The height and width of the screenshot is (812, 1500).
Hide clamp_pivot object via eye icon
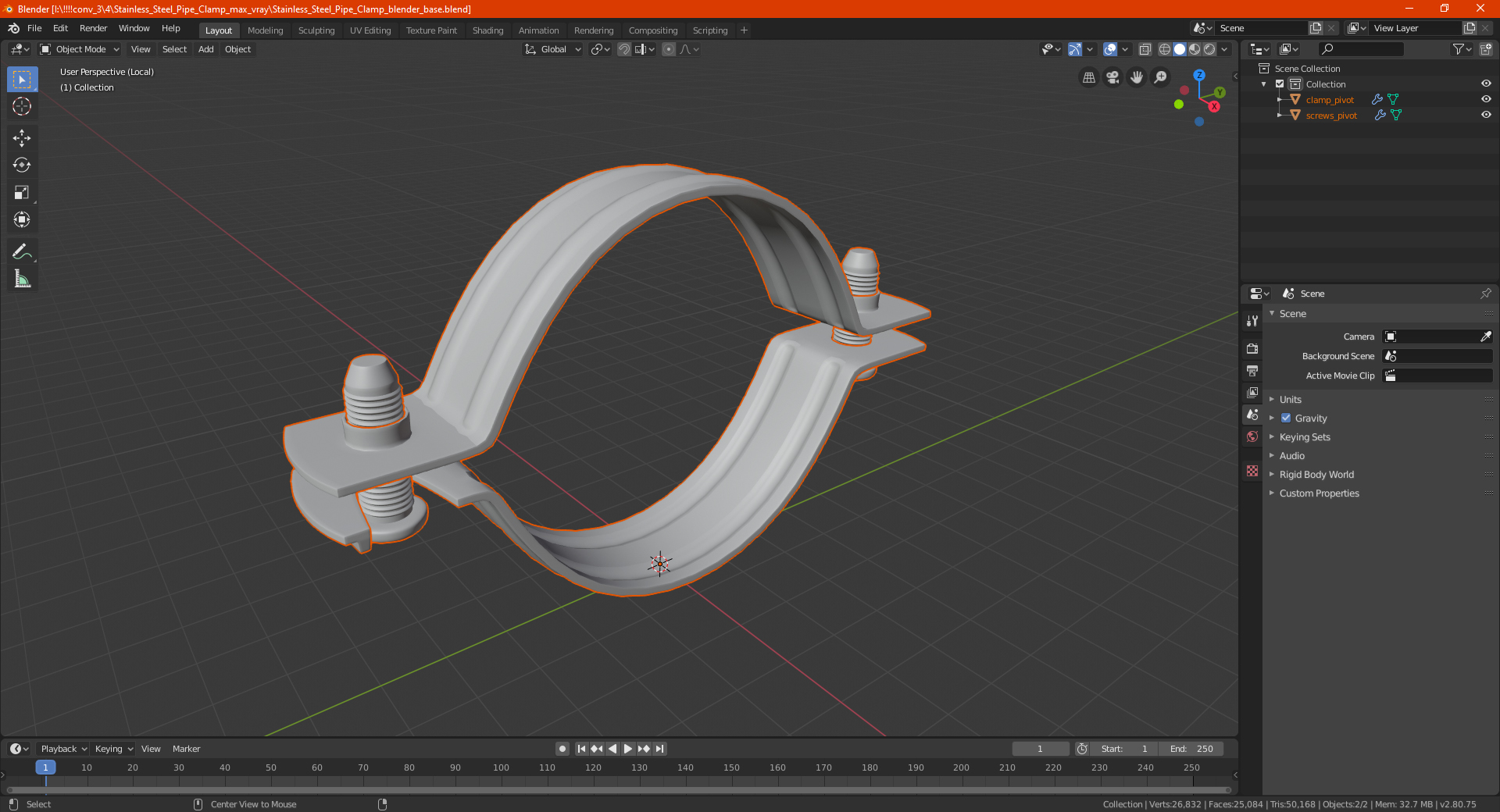click(x=1486, y=99)
